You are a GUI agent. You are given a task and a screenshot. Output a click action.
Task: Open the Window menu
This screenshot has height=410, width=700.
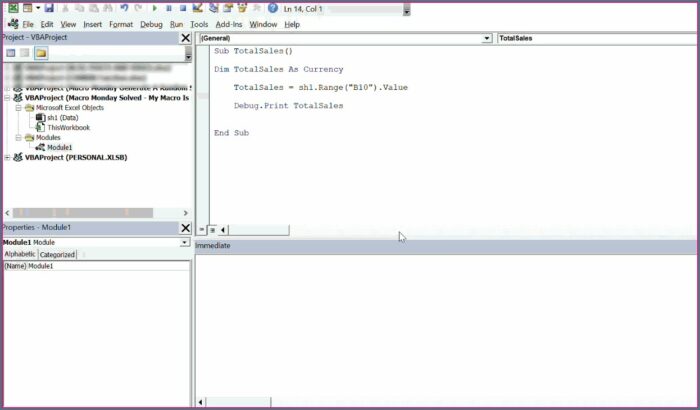[x=263, y=25]
